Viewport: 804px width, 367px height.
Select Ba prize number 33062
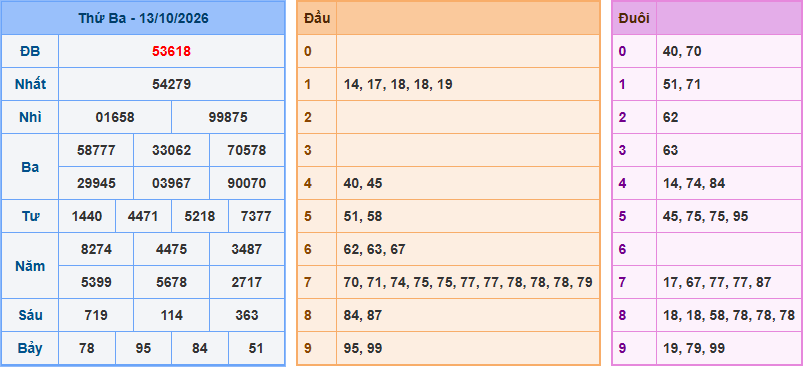(171, 150)
